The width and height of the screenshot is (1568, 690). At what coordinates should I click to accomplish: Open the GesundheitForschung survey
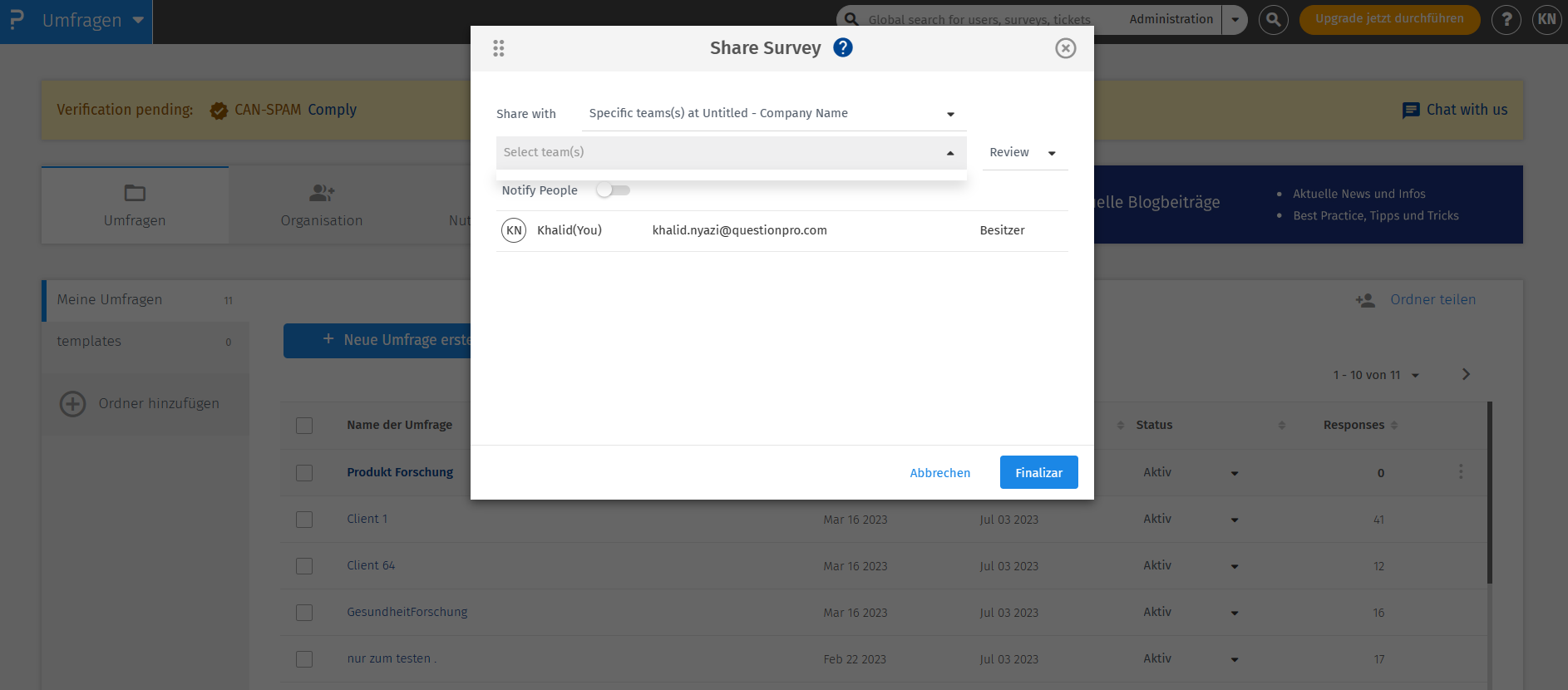407,612
